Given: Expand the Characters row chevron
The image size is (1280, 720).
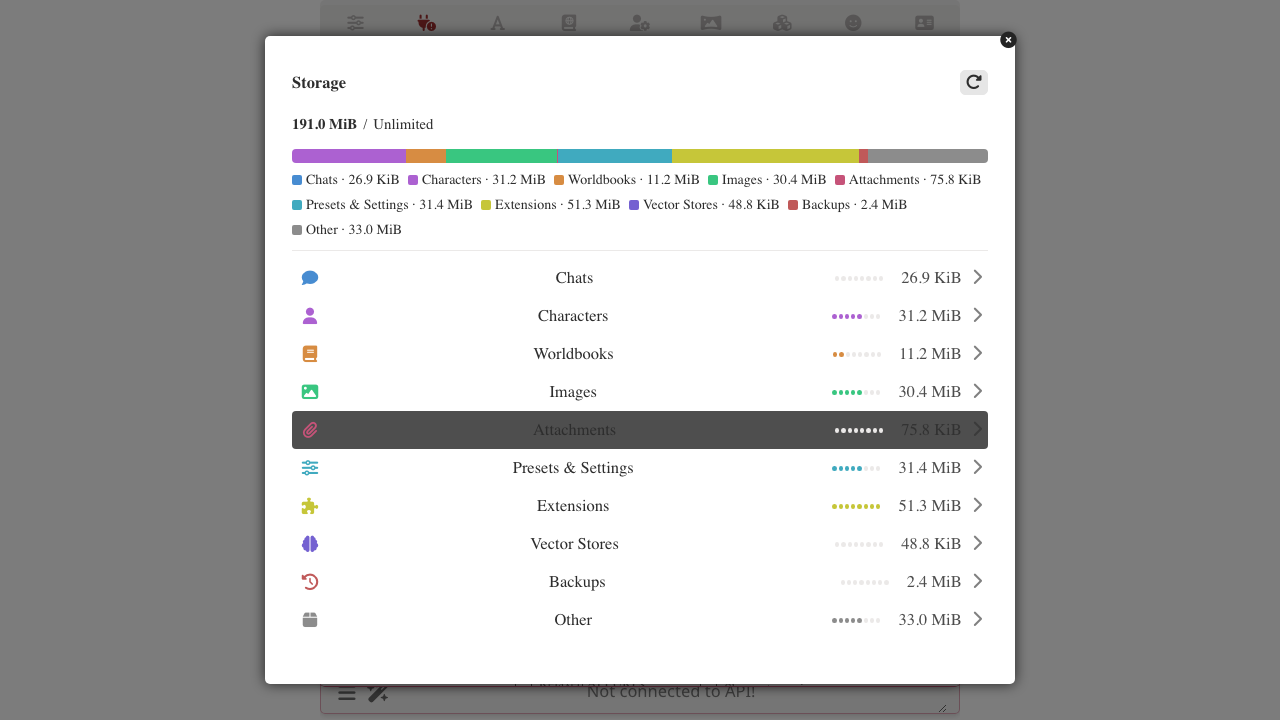Looking at the screenshot, I should pyautogui.click(x=978, y=315).
